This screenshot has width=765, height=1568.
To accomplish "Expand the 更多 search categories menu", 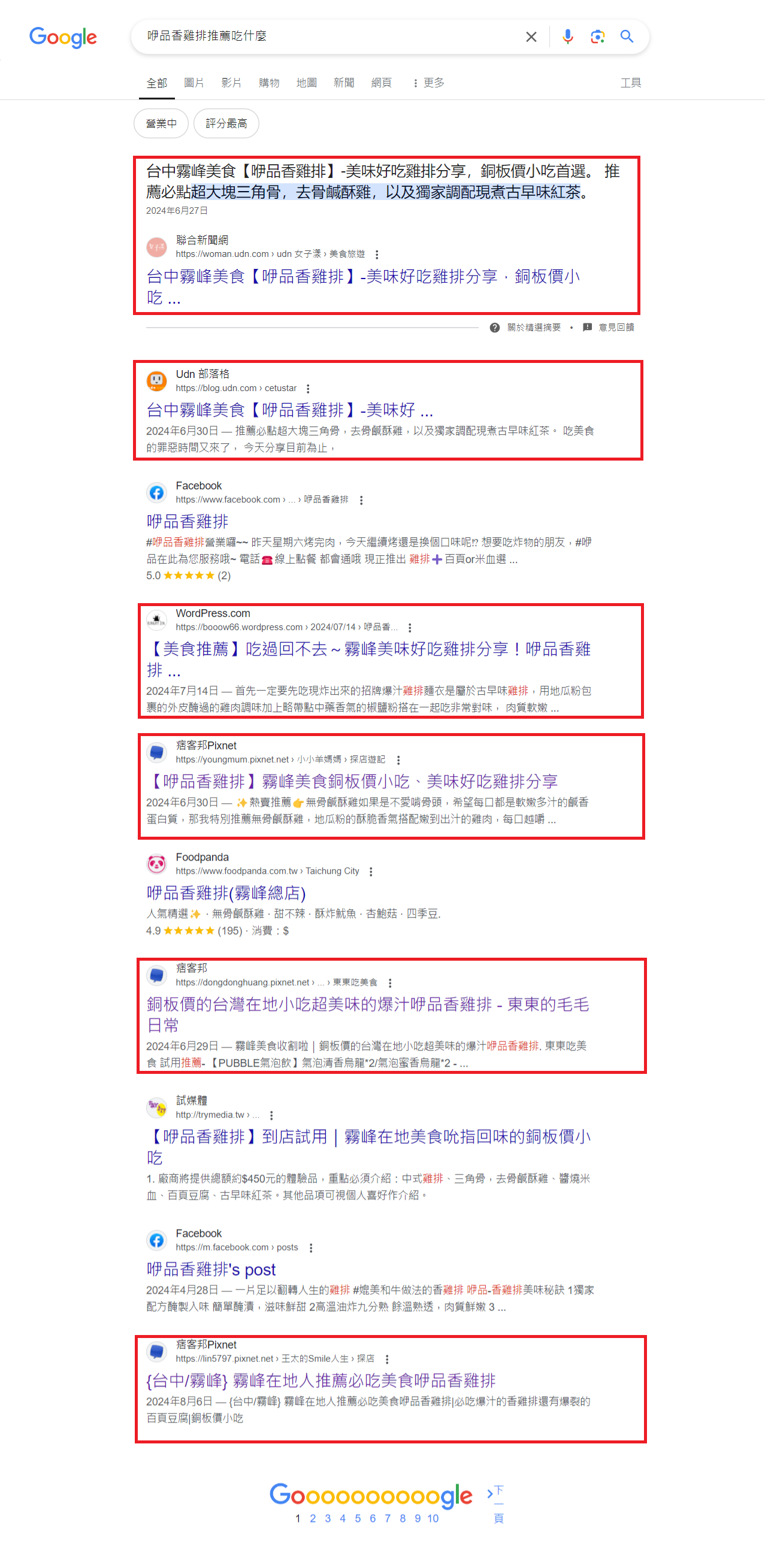I will (x=428, y=83).
